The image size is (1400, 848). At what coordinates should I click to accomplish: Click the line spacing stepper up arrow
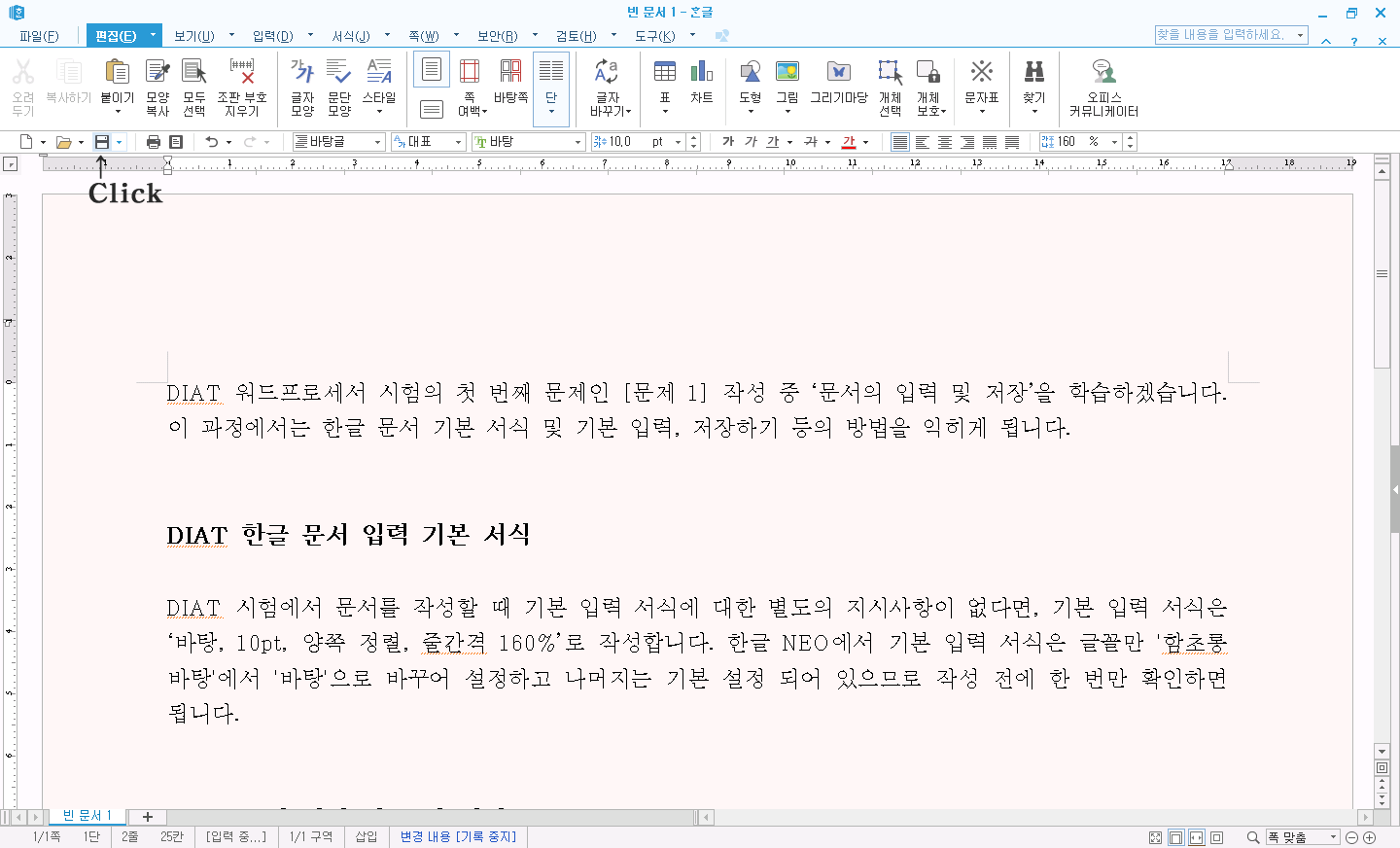1130,138
